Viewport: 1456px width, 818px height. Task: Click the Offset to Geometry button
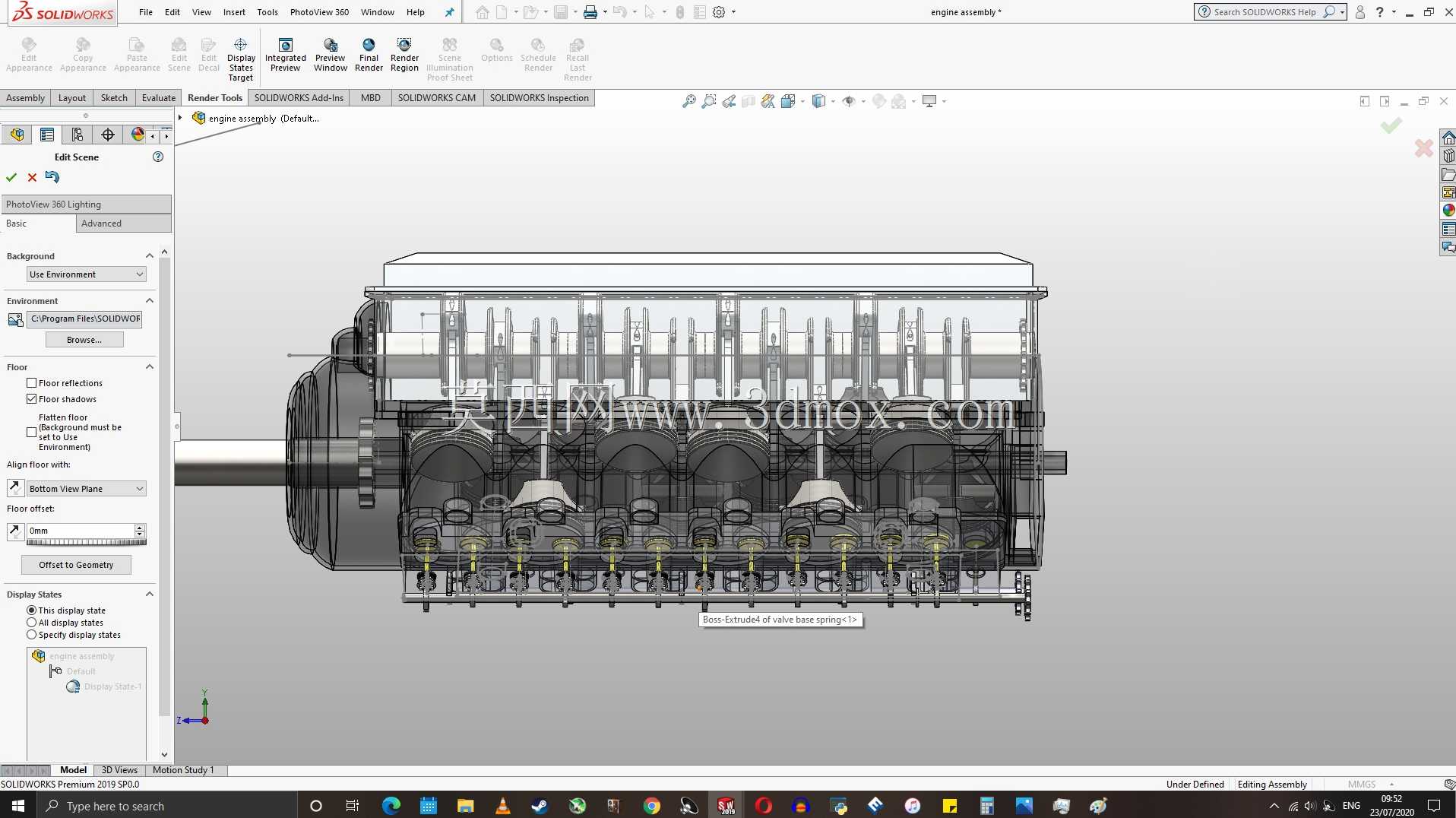coord(76,565)
